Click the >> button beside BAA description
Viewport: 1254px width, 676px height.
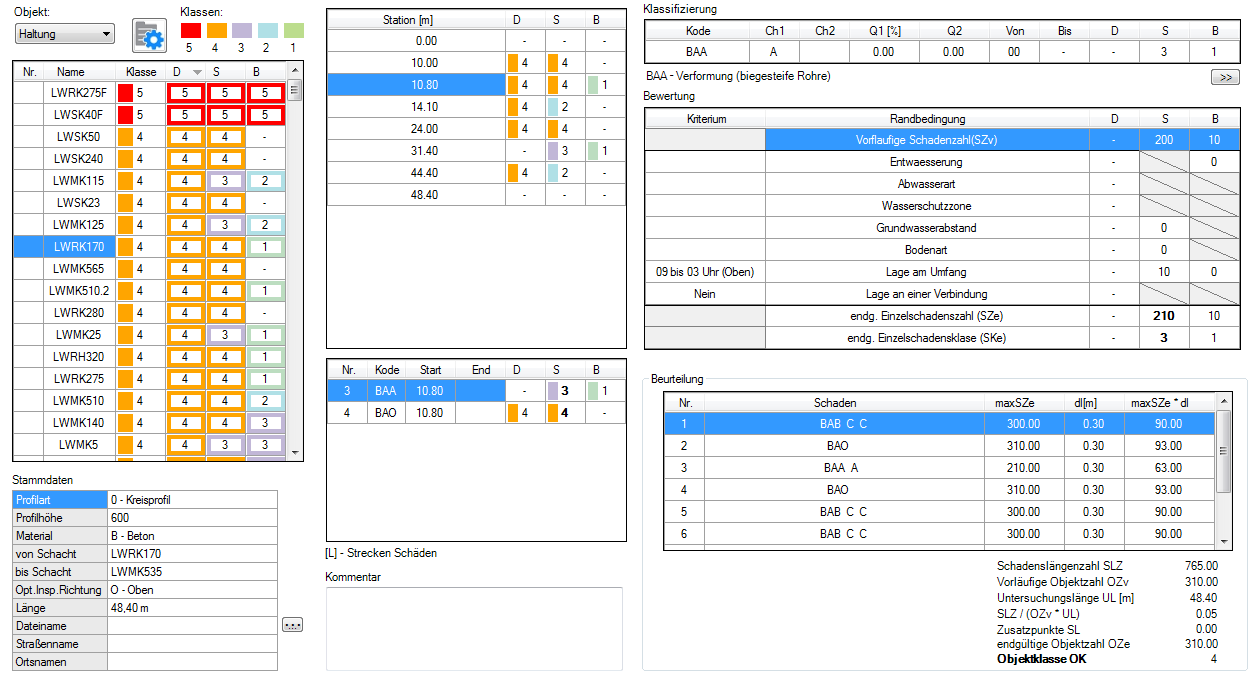pos(1223,77)
